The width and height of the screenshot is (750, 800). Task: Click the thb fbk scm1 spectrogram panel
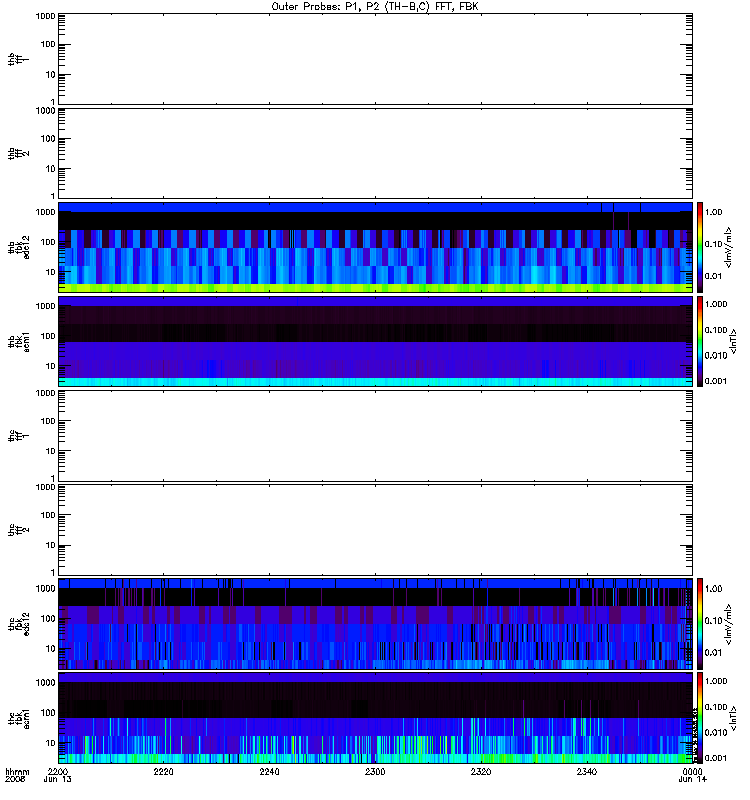(376, 341)
